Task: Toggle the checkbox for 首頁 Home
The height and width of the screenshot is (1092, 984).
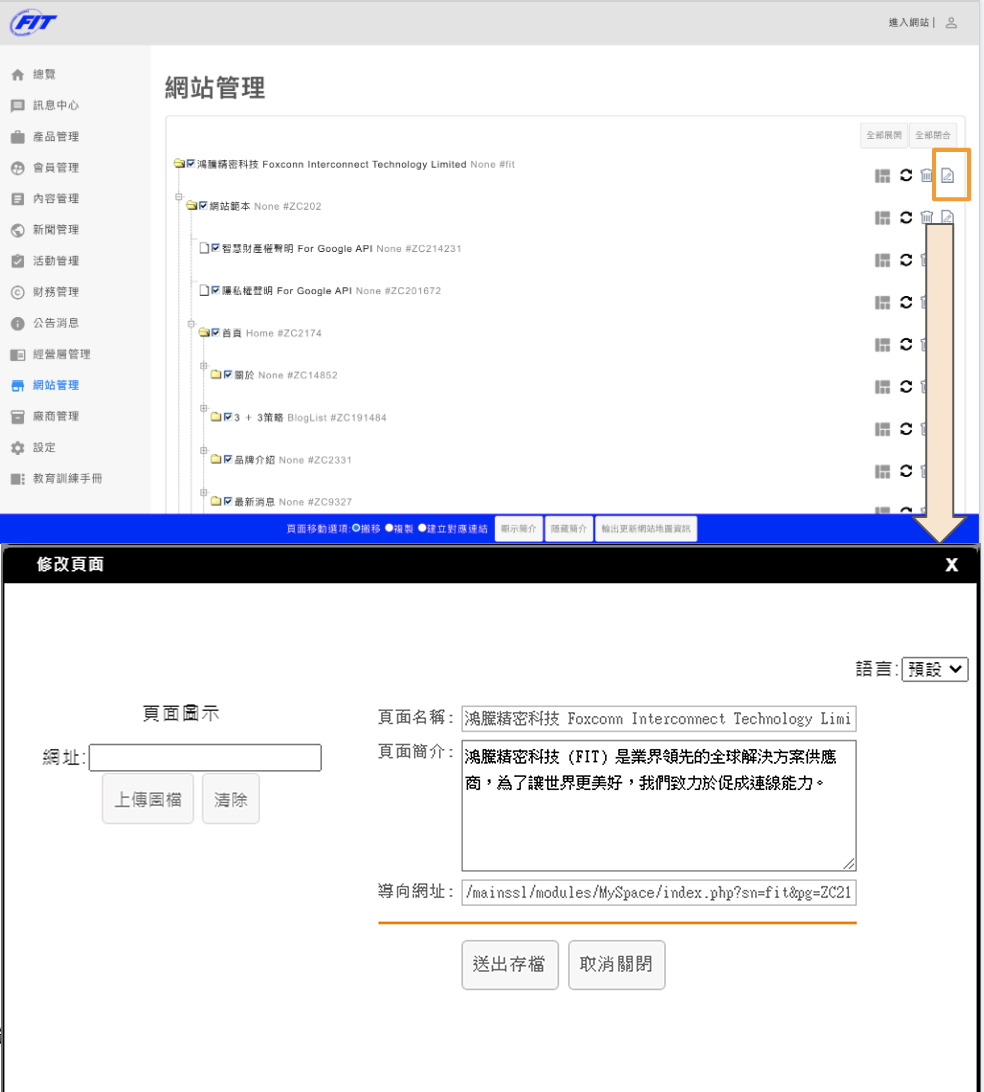Action: tap(216, 332)
